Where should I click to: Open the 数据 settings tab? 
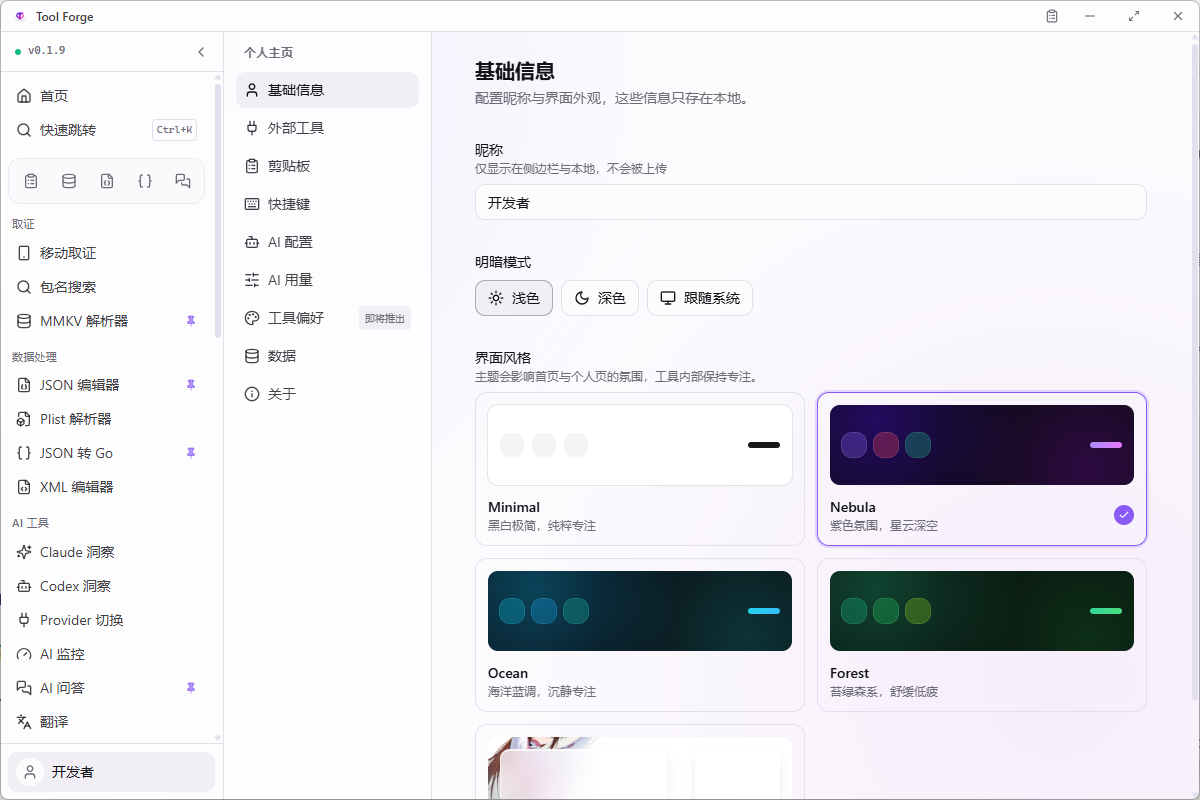point(327,356)
